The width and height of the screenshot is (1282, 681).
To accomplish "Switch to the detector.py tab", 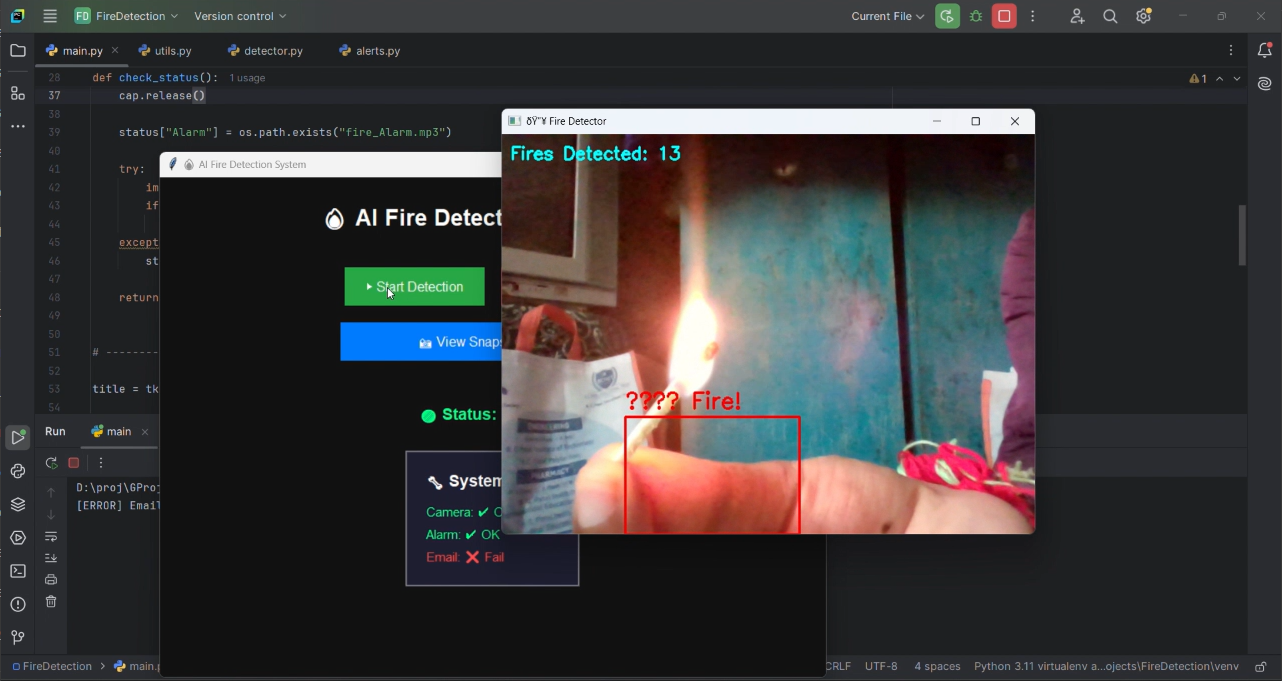I will 265,50.
